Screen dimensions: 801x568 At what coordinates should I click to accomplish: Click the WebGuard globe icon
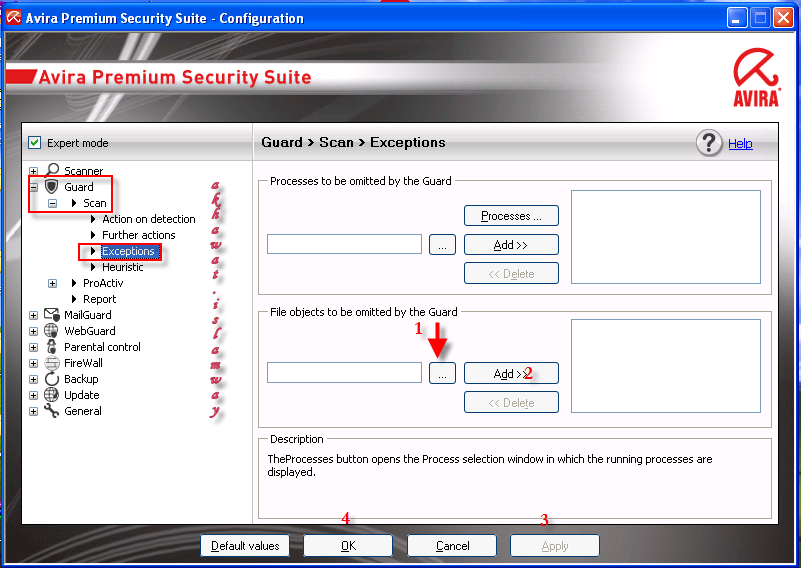click(52, 330)
